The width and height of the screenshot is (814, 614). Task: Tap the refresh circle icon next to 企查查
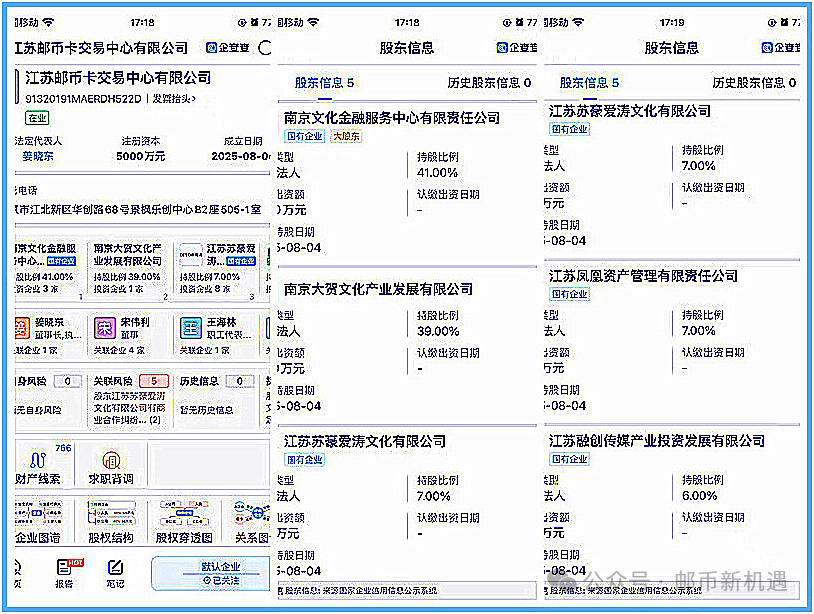tap(265, 48)
